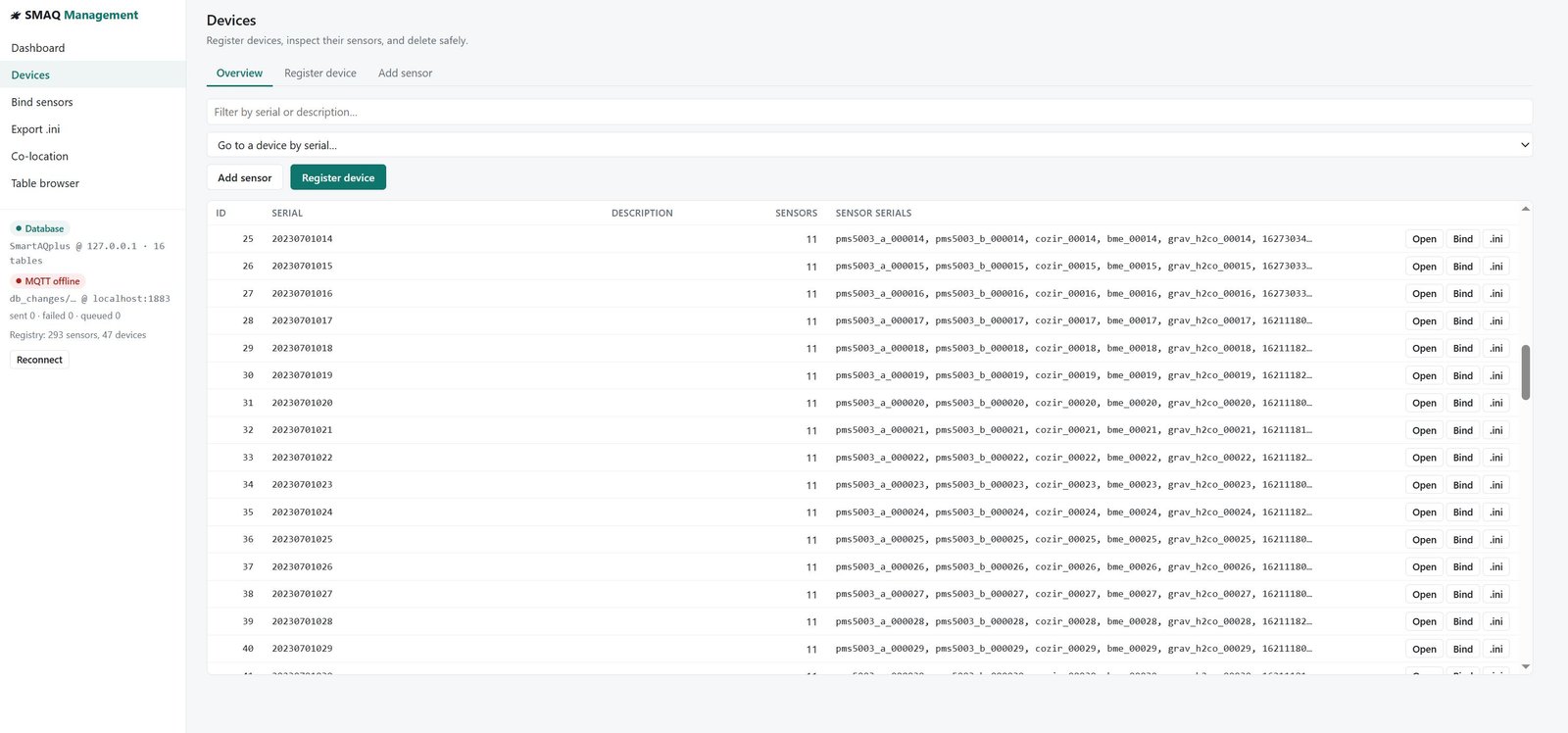This screenshot has height=733, width=1568.
Task: Click the ID 38 cell
Action: (248, 595)
